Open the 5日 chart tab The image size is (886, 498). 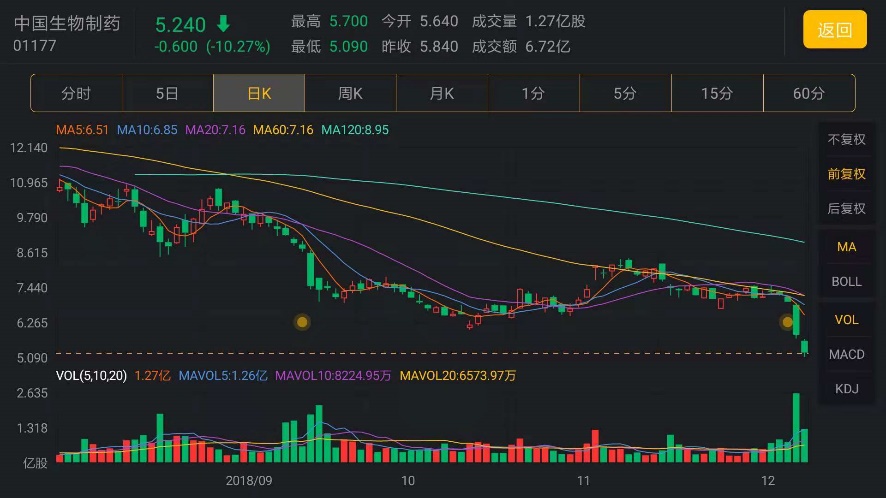[167, 93]
